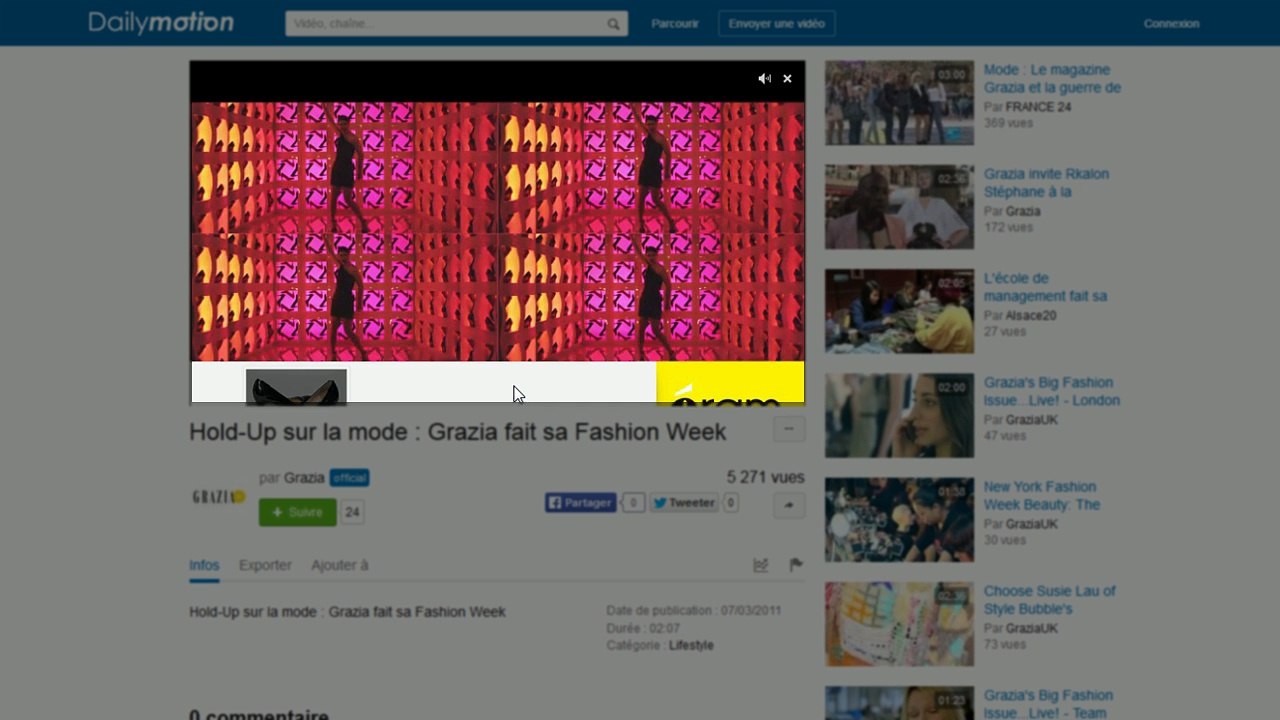The height and width of the screenshot is (720, 1280).
Task: Click the follower count 24
Action: [x=352, y=512]
